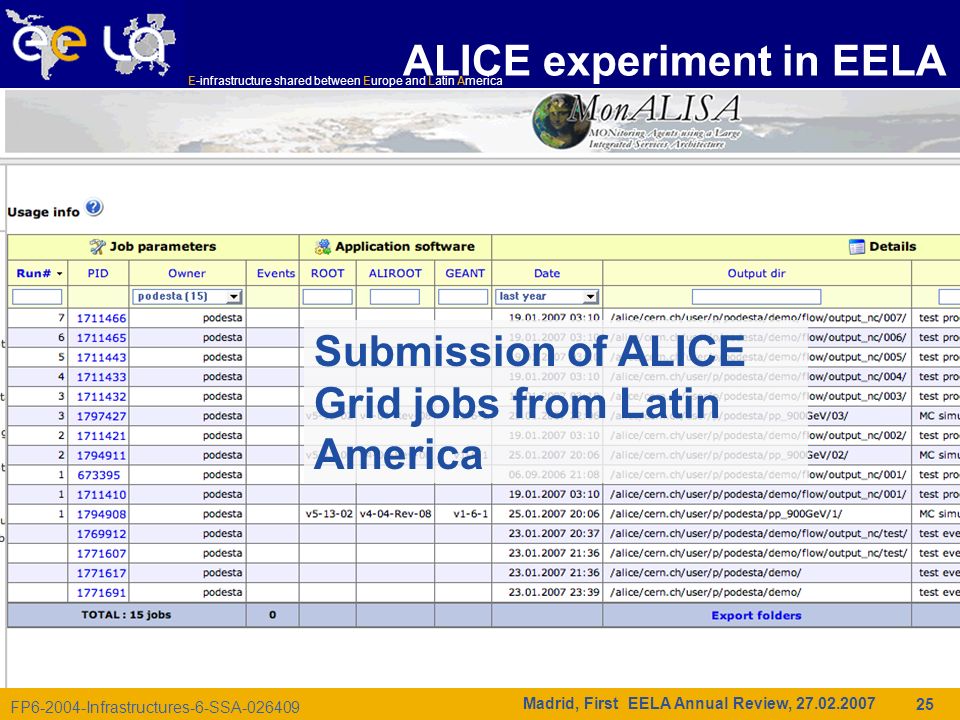This screenshot has height=720, width=960.
Task: Open job PID 1797427
Action: (x=101, y=416)
